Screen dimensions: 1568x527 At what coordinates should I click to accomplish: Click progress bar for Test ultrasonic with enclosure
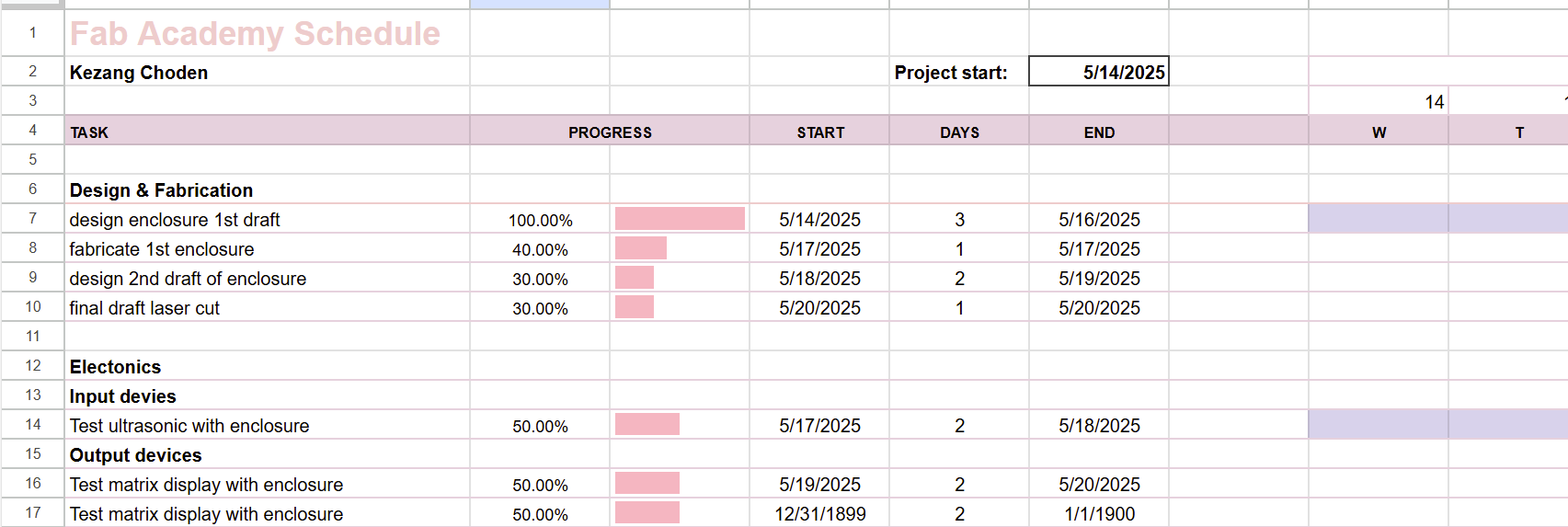tap(647, 425)
